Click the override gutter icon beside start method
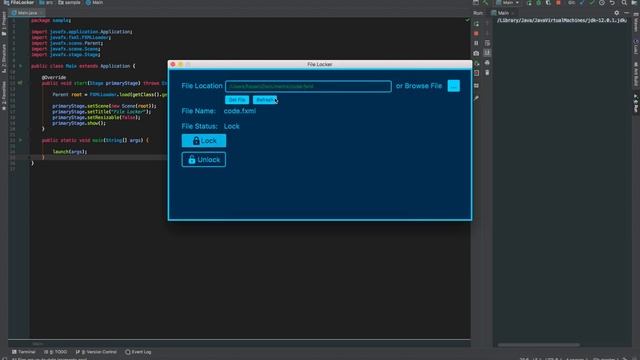This screenshot has width=640, height=360. (20, 83)
